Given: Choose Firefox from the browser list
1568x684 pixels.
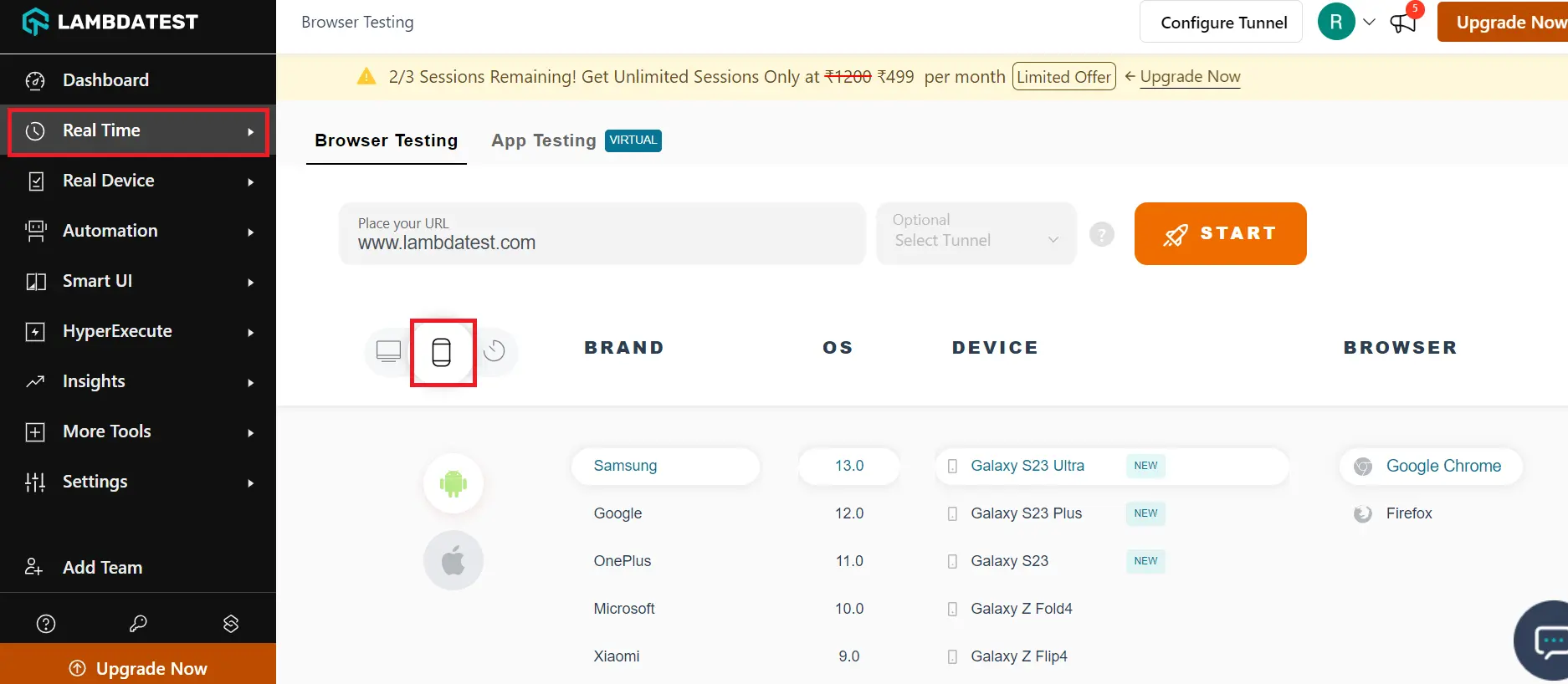Looking at the screenshot, I should (1408, 513).
